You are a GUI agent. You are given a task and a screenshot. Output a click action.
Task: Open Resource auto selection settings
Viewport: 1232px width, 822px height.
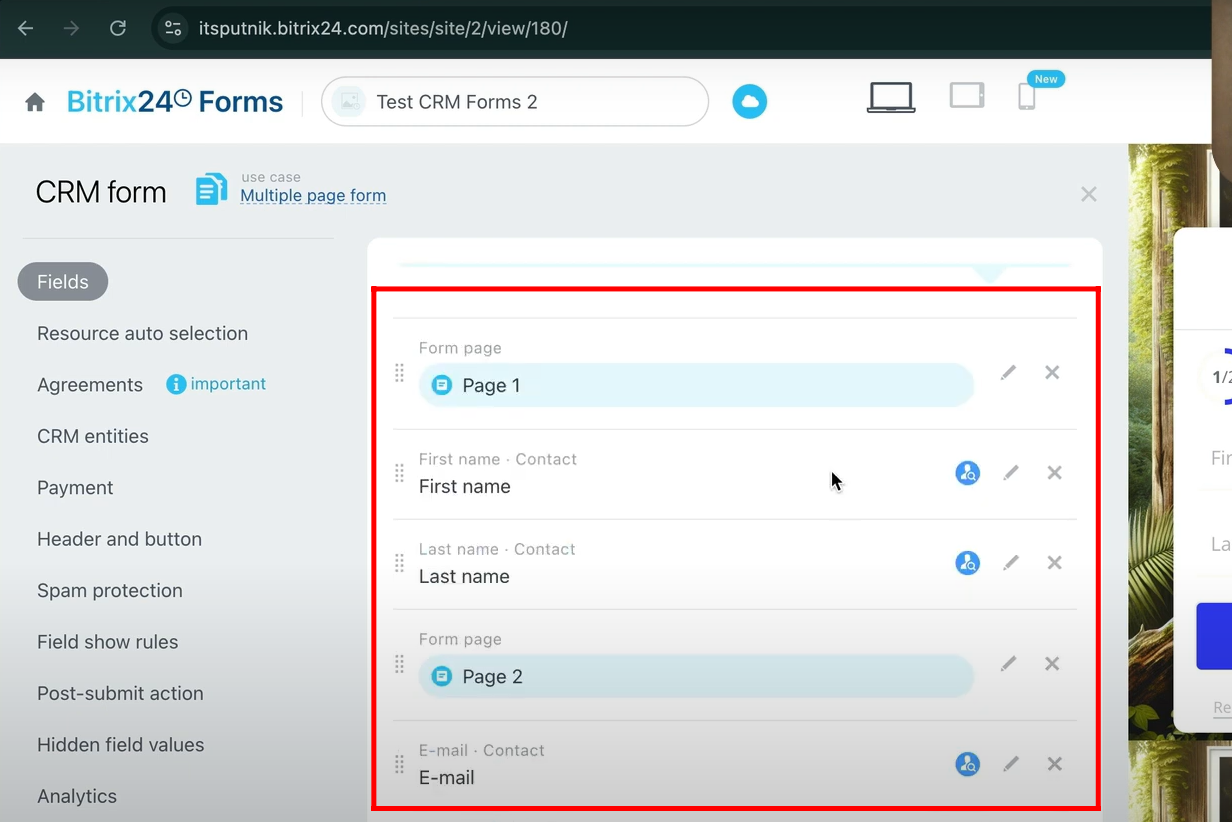click(x=142, y=334)
